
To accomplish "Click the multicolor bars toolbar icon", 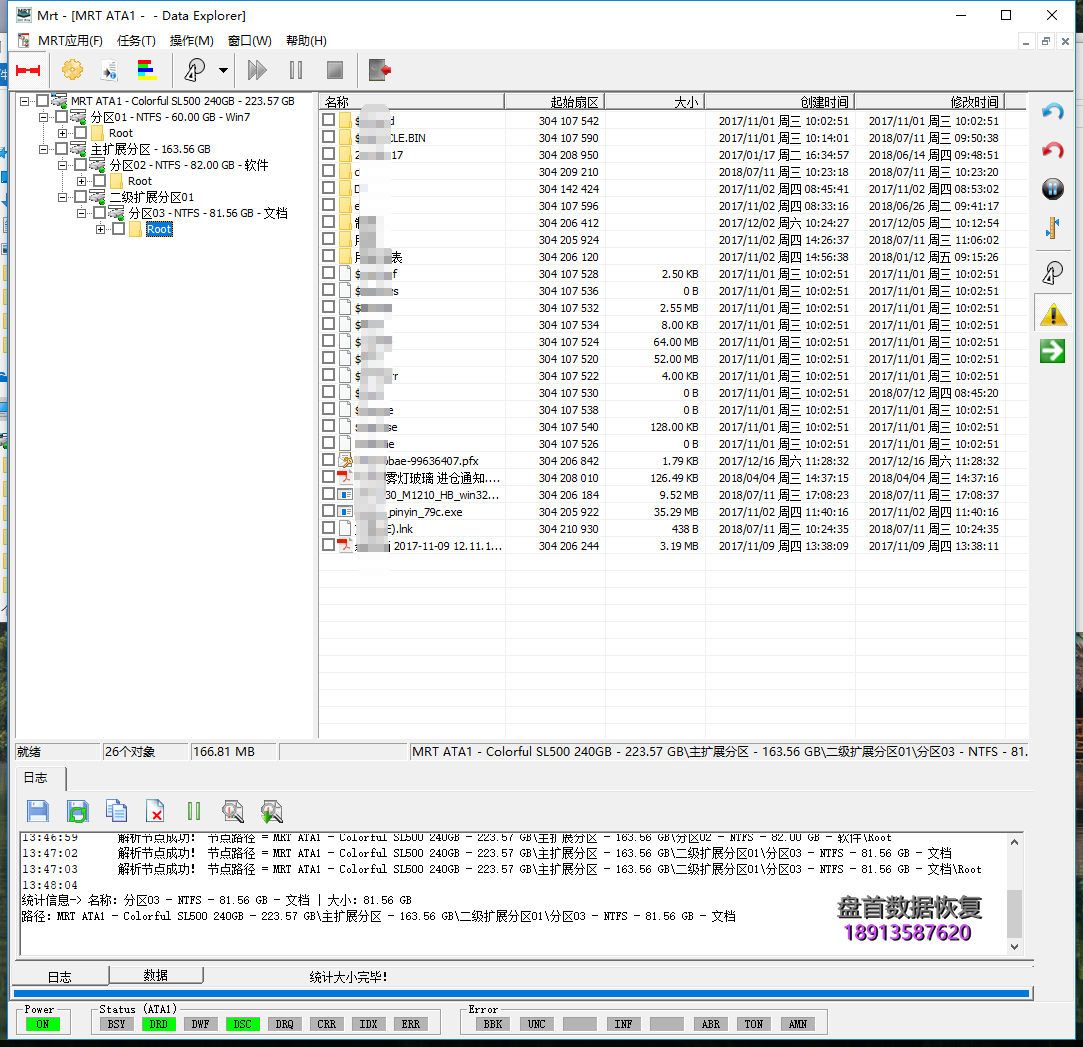I will pyautogui.click(x=147, y=70).
